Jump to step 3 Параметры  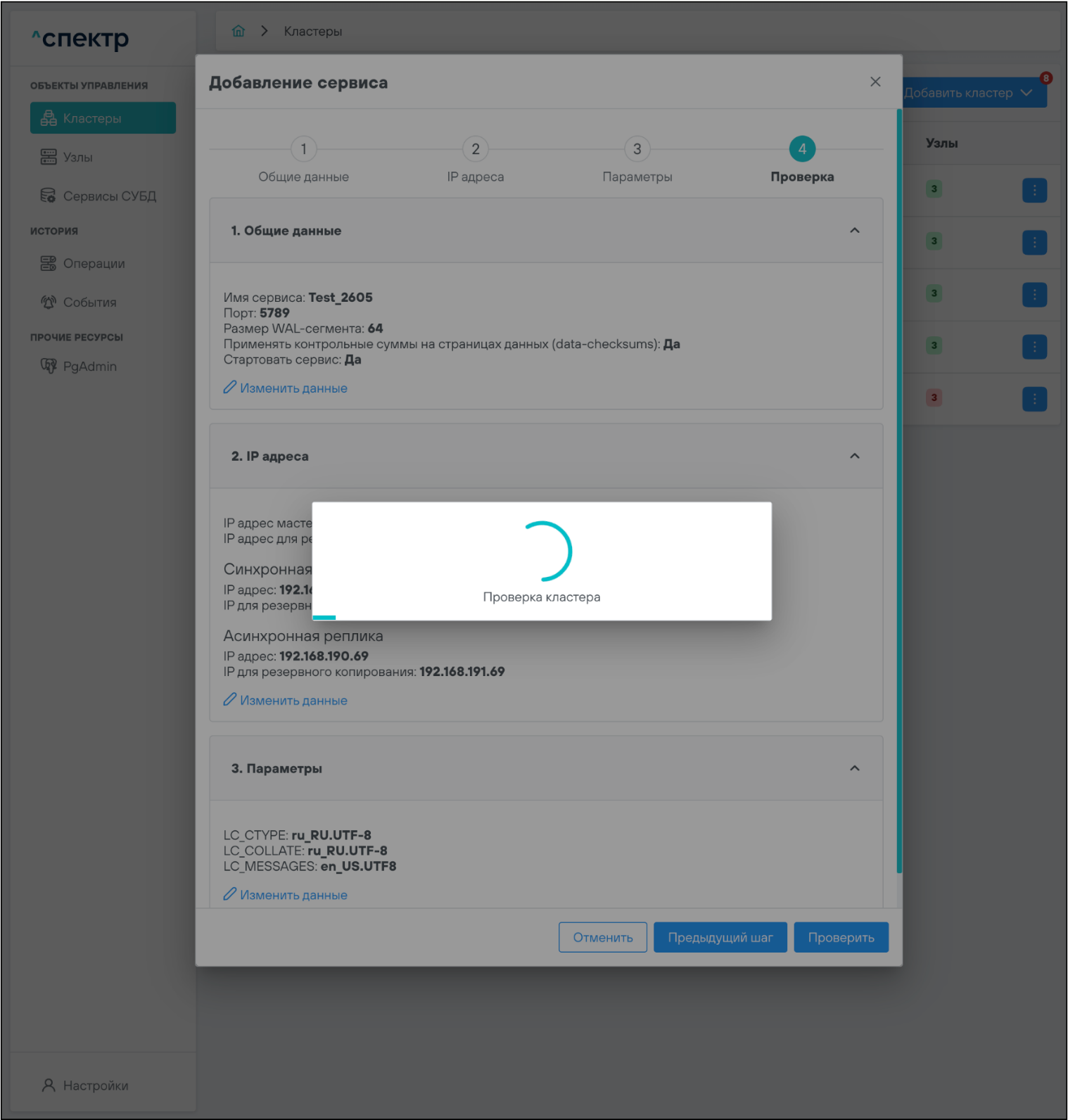(x=637, y=149)
